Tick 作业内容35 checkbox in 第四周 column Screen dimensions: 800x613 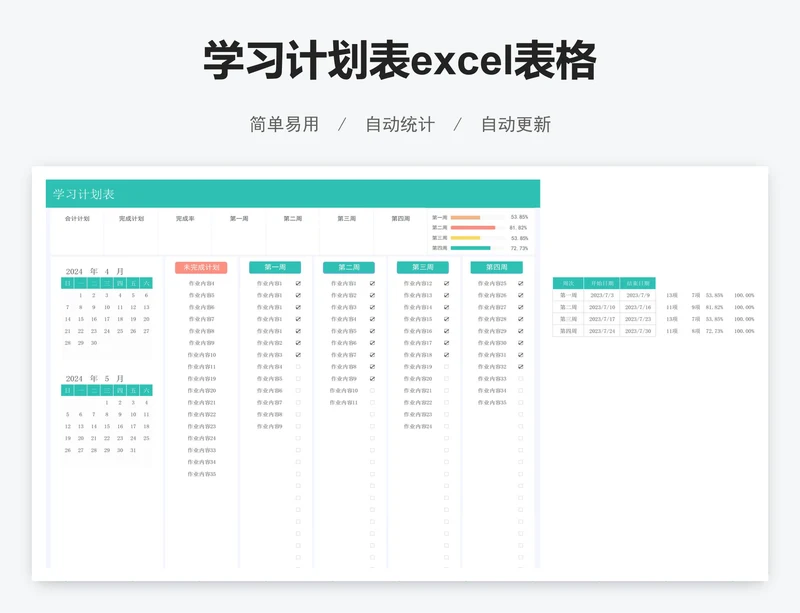[x=520, y=403]
